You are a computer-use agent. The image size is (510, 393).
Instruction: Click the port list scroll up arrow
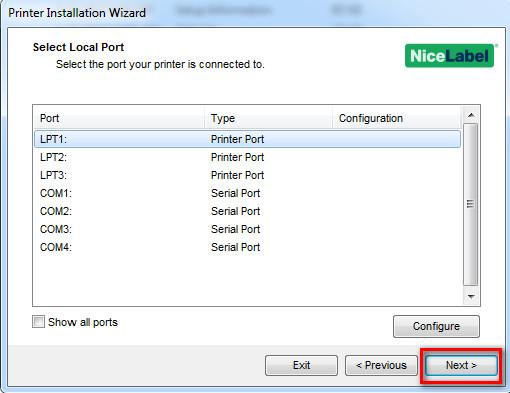click(x=471, y=115)
